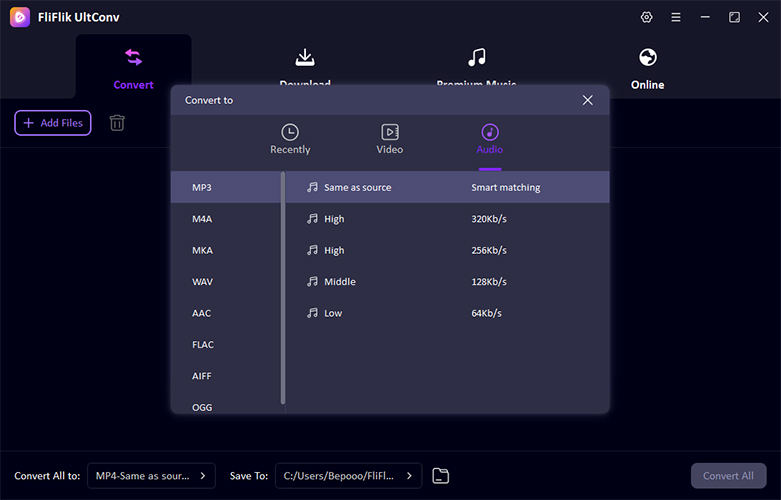The width and height of the screenshot is (781, 500).
Task: Select the Recently clock icon
Action: [x=290, y=132]
